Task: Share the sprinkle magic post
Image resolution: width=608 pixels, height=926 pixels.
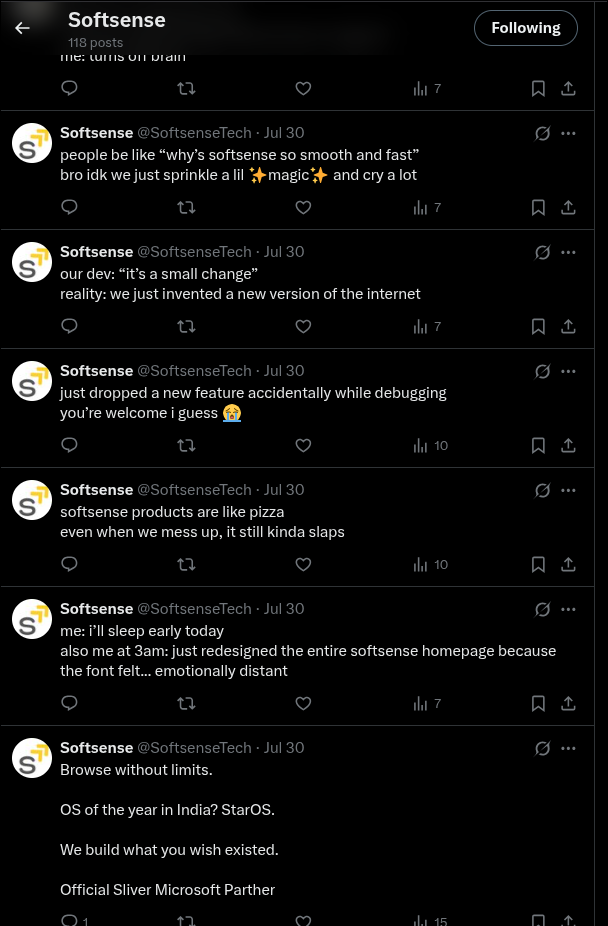Action: 568,207
